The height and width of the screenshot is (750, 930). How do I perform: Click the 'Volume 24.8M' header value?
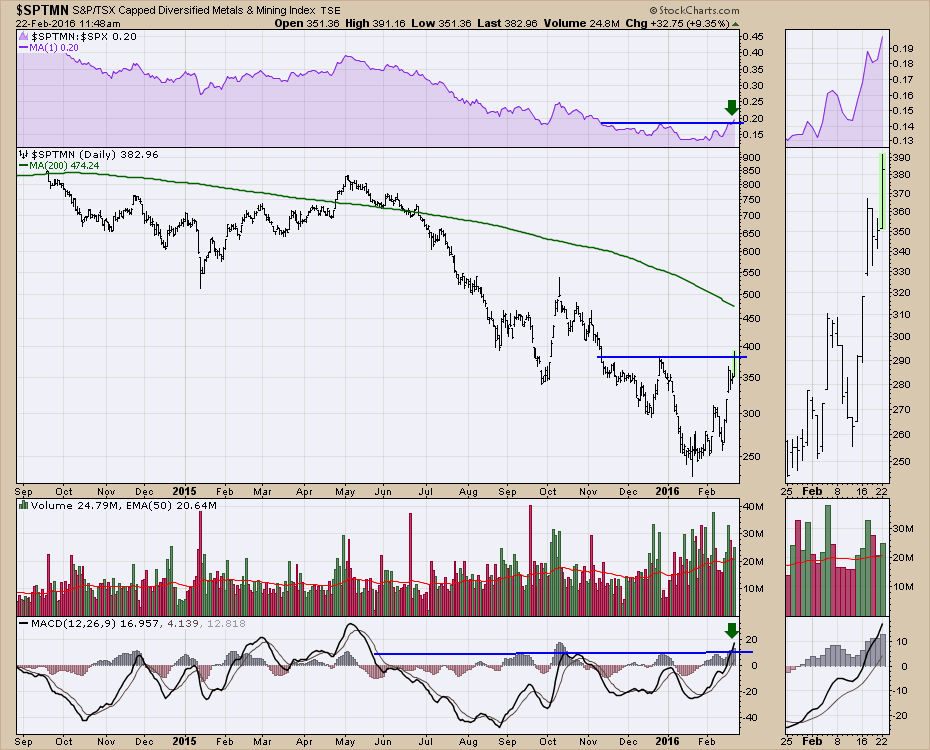coord(580,24)
